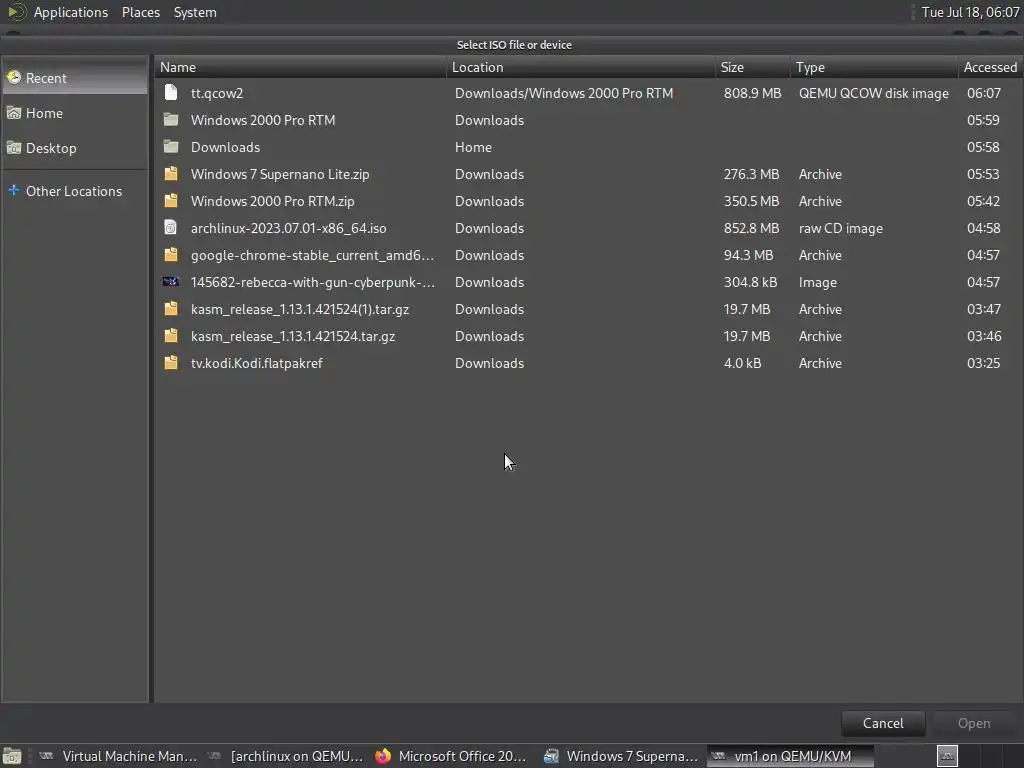The height and width of the screenshot is (768, 1024).
Task: Click the Windows 2000 Pro RTM folder icon
Action: (x=171, y=120)
